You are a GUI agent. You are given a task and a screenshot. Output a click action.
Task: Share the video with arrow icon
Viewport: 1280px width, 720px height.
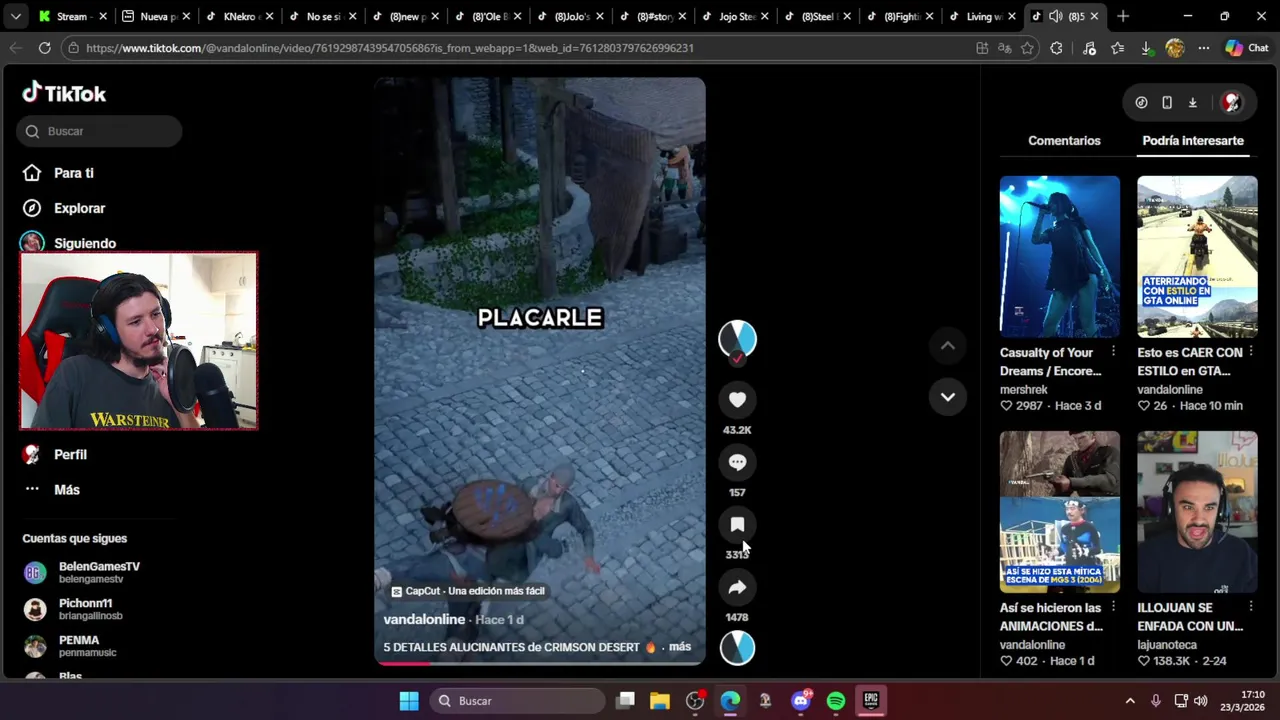tap(737, 587)
